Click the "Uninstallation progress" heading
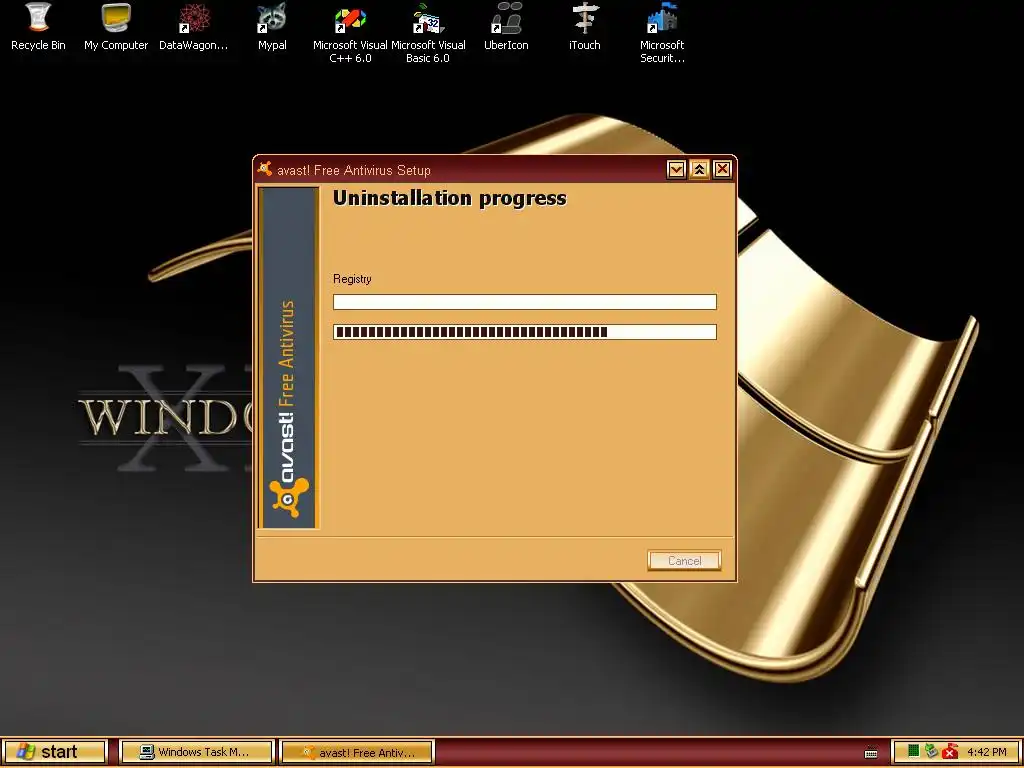The height and width of the screenshot is (768, 1024). (x=449, y=199)
